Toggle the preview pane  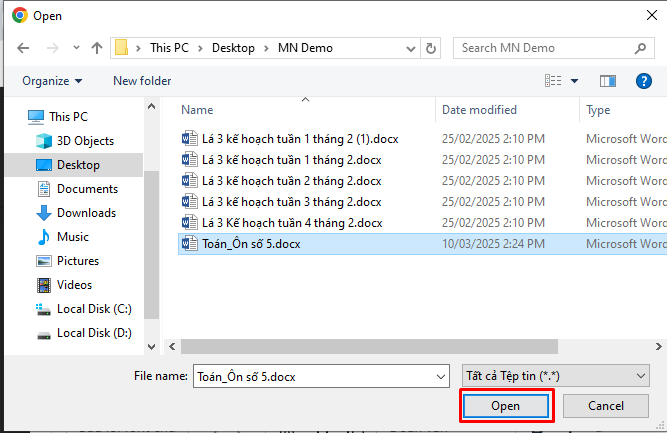[x=608, y=81]
